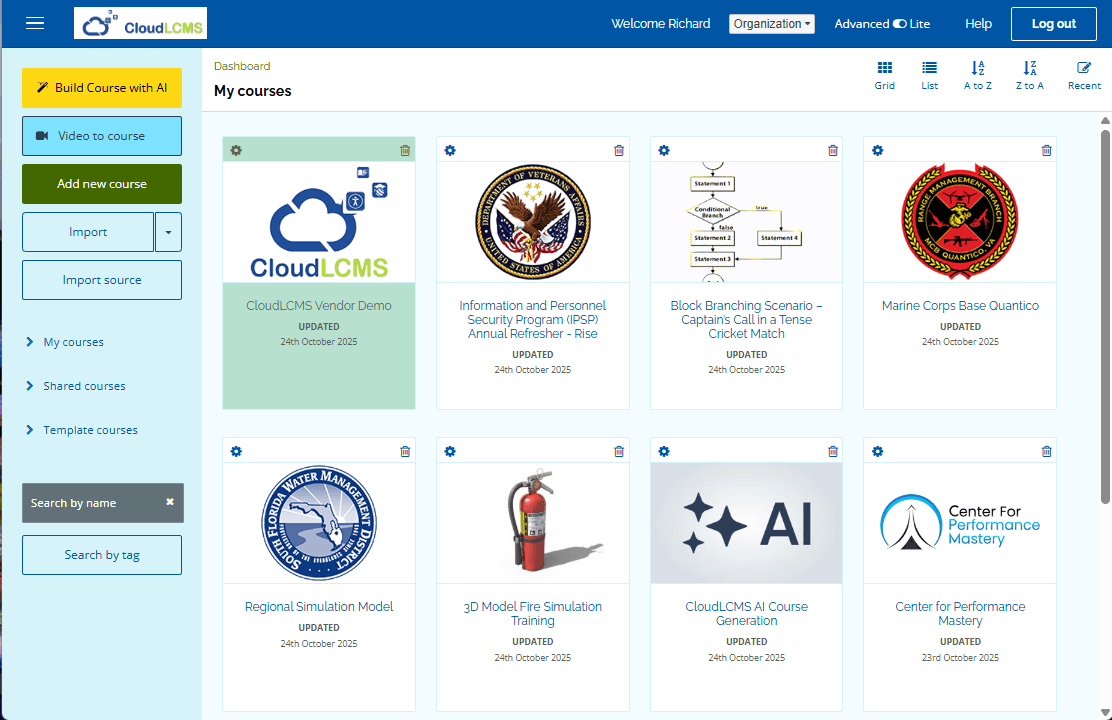1112x720 pixels.
Task: Open the CloudLCMS AI Course Generation course
Action: (x=746, y=614)
